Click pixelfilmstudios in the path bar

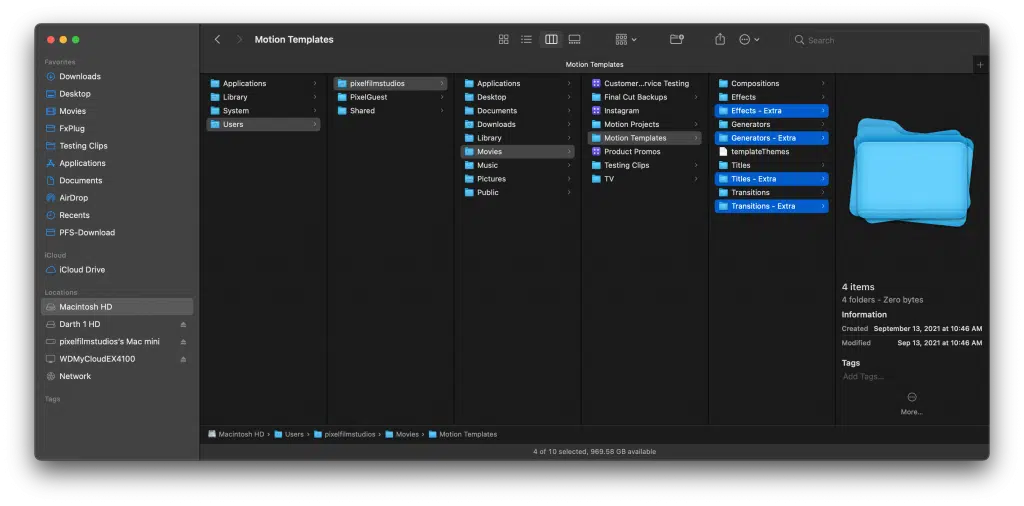tap(345, 434)
